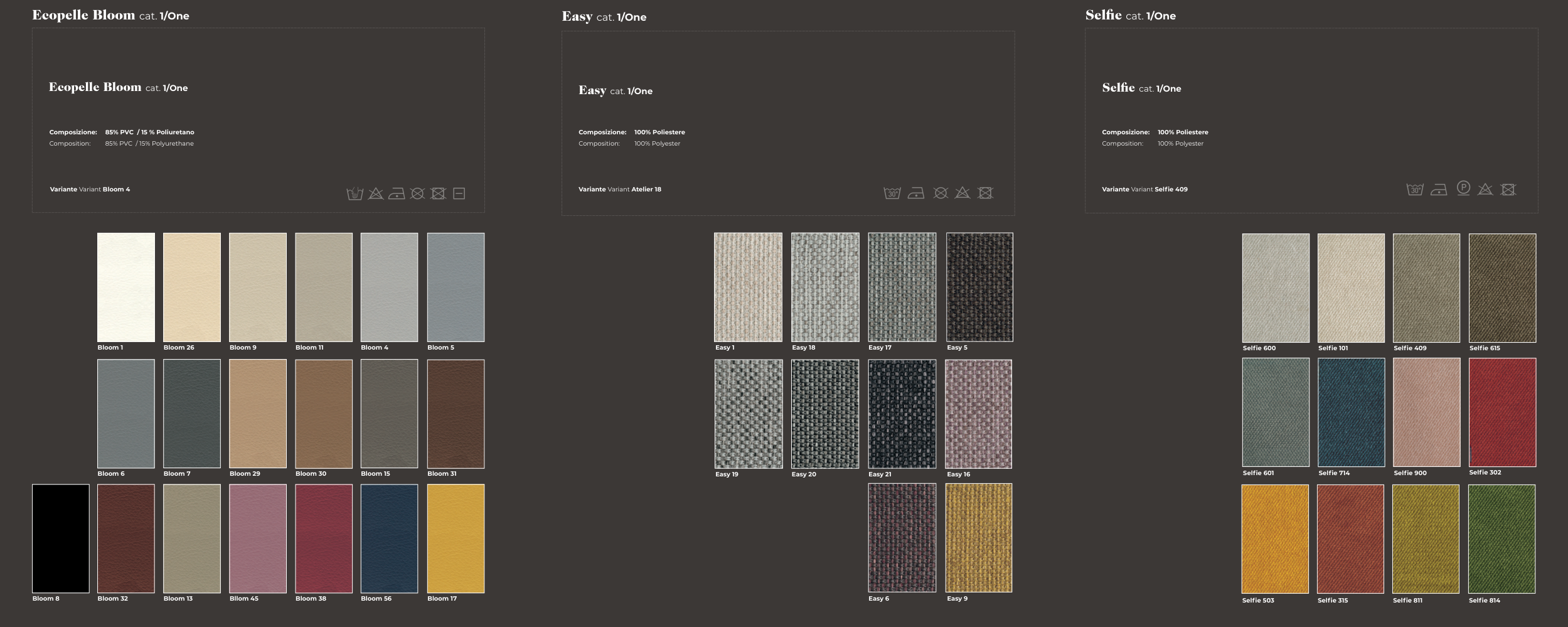Click the 30° wash icon in Selfie section

1415,190
